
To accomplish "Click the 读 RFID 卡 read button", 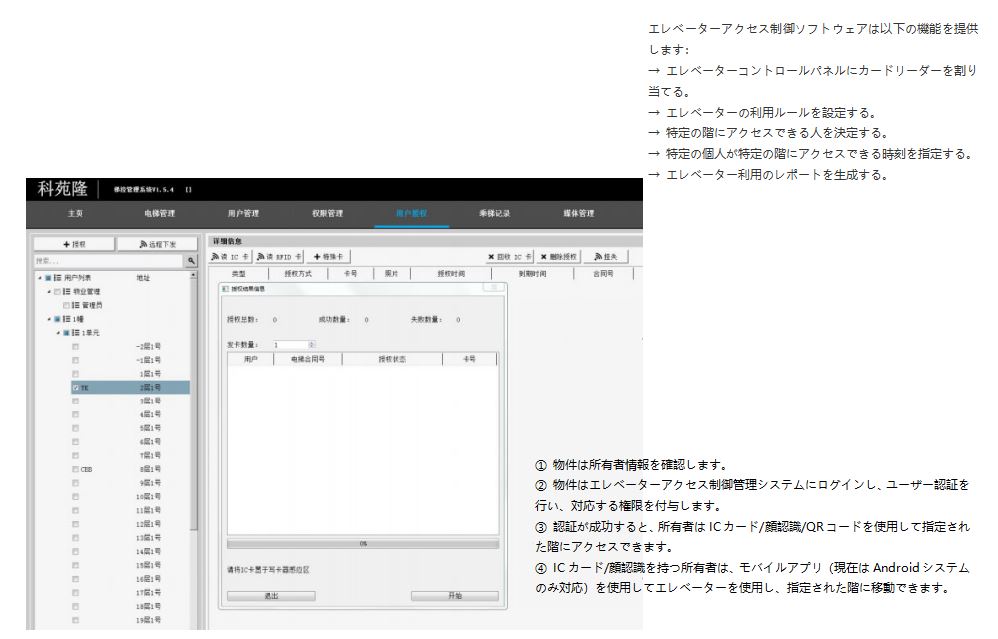I will coord(280,257).
